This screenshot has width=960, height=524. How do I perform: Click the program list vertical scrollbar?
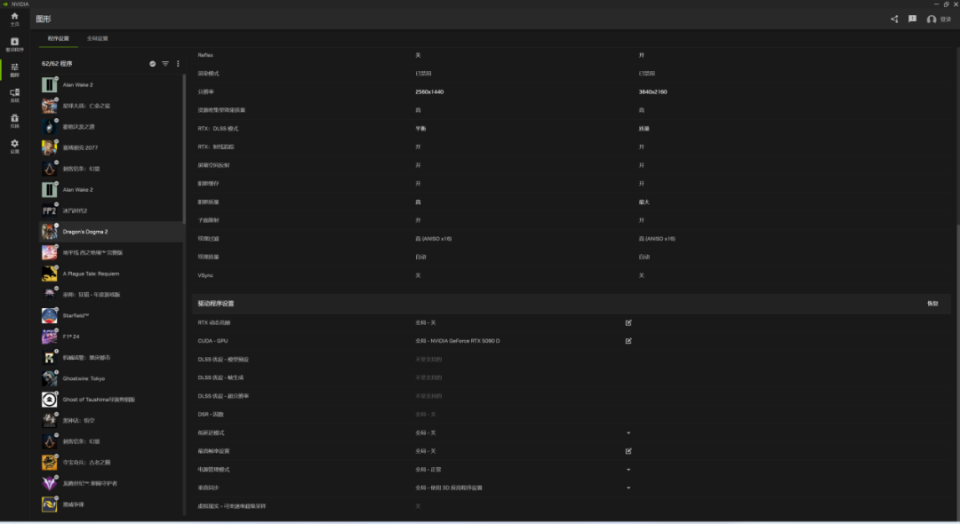pyautogui.click(x=184, y=149)
